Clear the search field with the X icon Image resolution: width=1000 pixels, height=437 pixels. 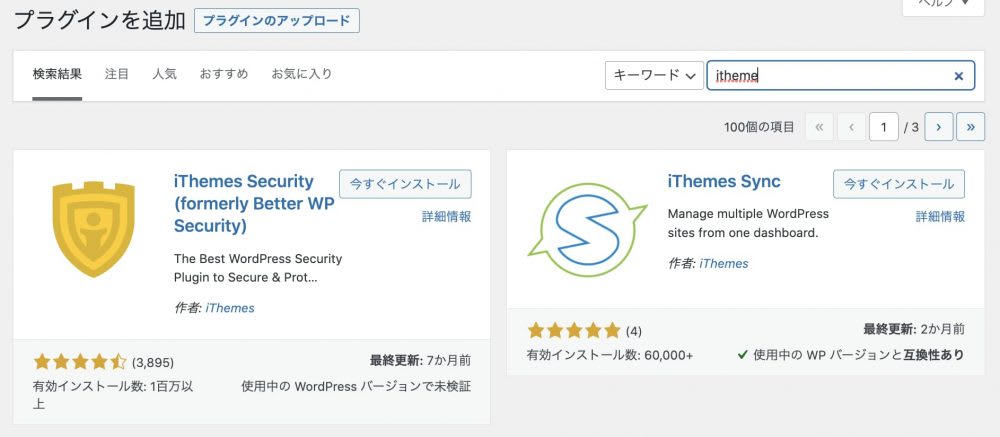(x=958, y=76)
